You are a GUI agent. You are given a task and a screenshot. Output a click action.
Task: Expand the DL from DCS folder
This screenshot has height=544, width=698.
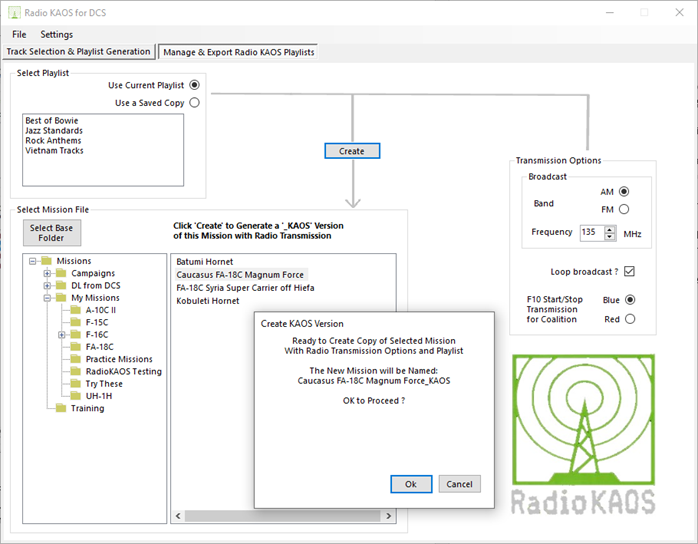(47, 285)
